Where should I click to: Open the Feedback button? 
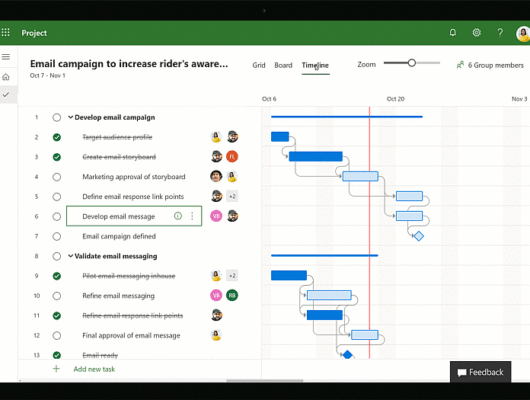[x=480, y=372]
